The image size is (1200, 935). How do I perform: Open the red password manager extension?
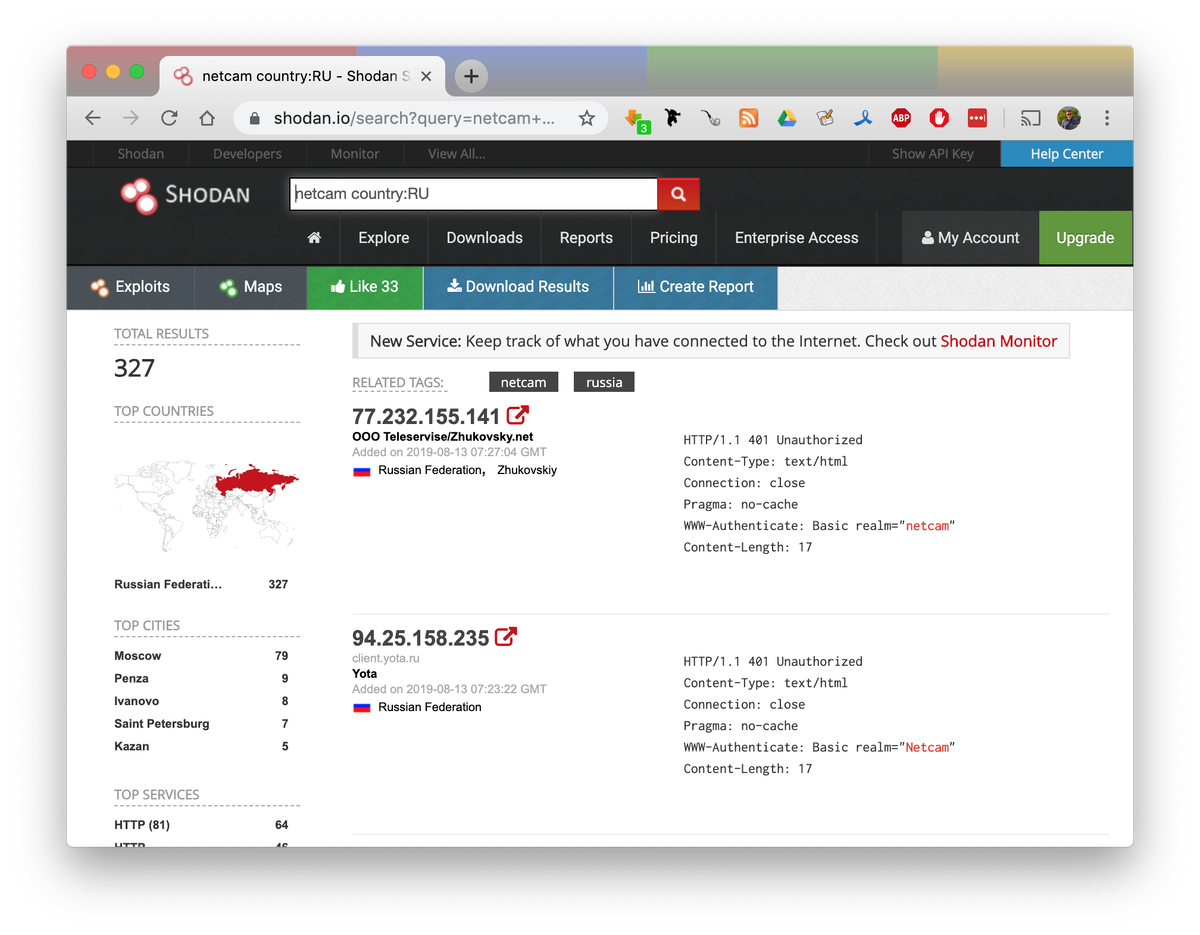coord(977,118)
